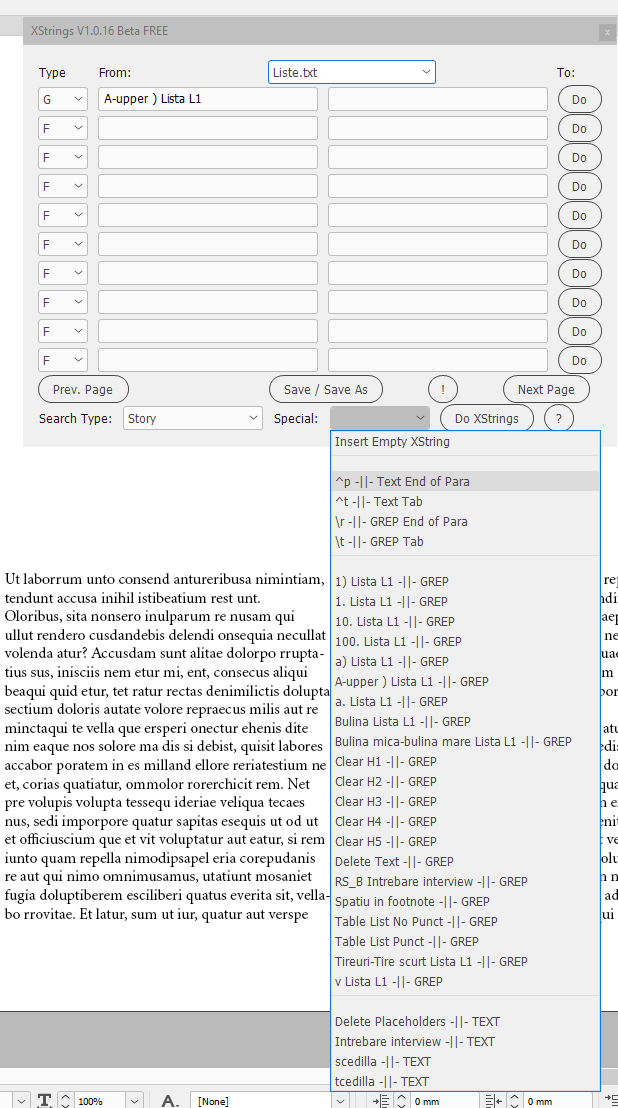The width and height of the screenshot is (618, 1108).
Task: Click the left indent icon
Action: (x=381, y=1101)
